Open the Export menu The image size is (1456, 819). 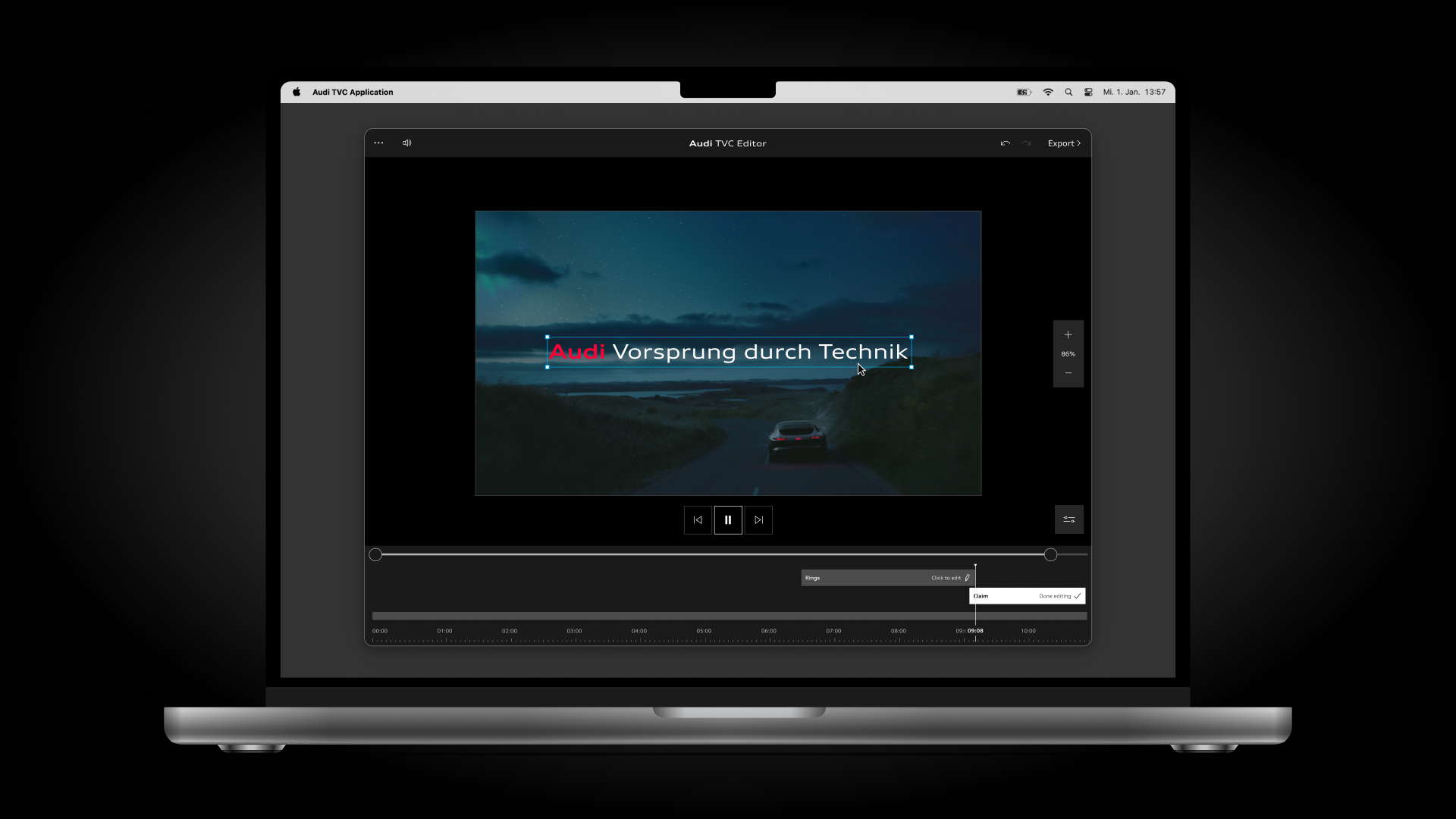coord(1064,143)
